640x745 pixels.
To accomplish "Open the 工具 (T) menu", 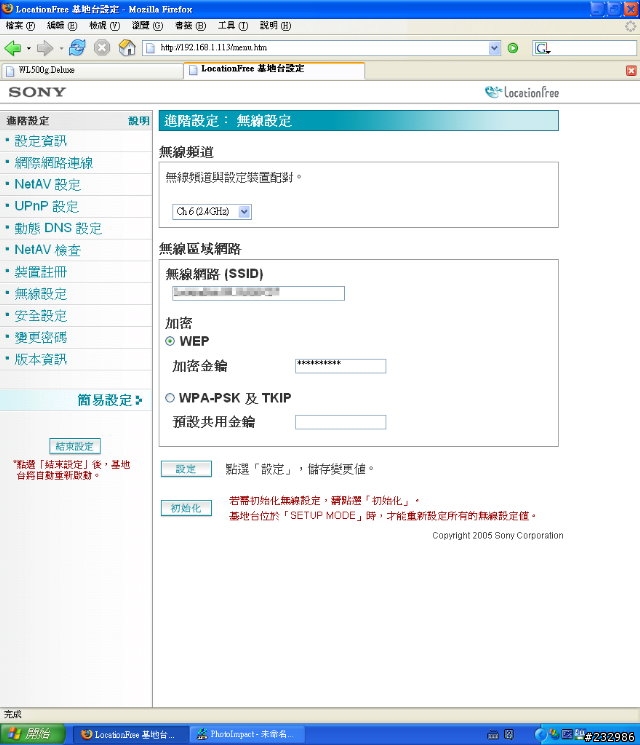I will (x=233, y=25).
